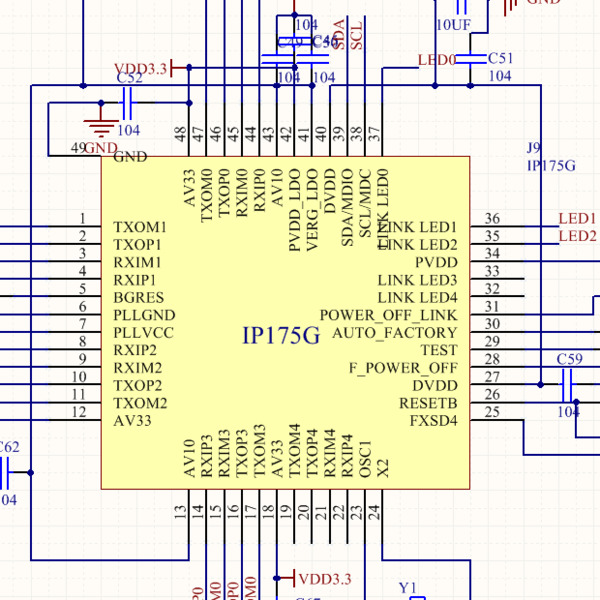Click the Y1 crystal designator
This screenshot has height=600, width=600.
click(x=408, y=588)
